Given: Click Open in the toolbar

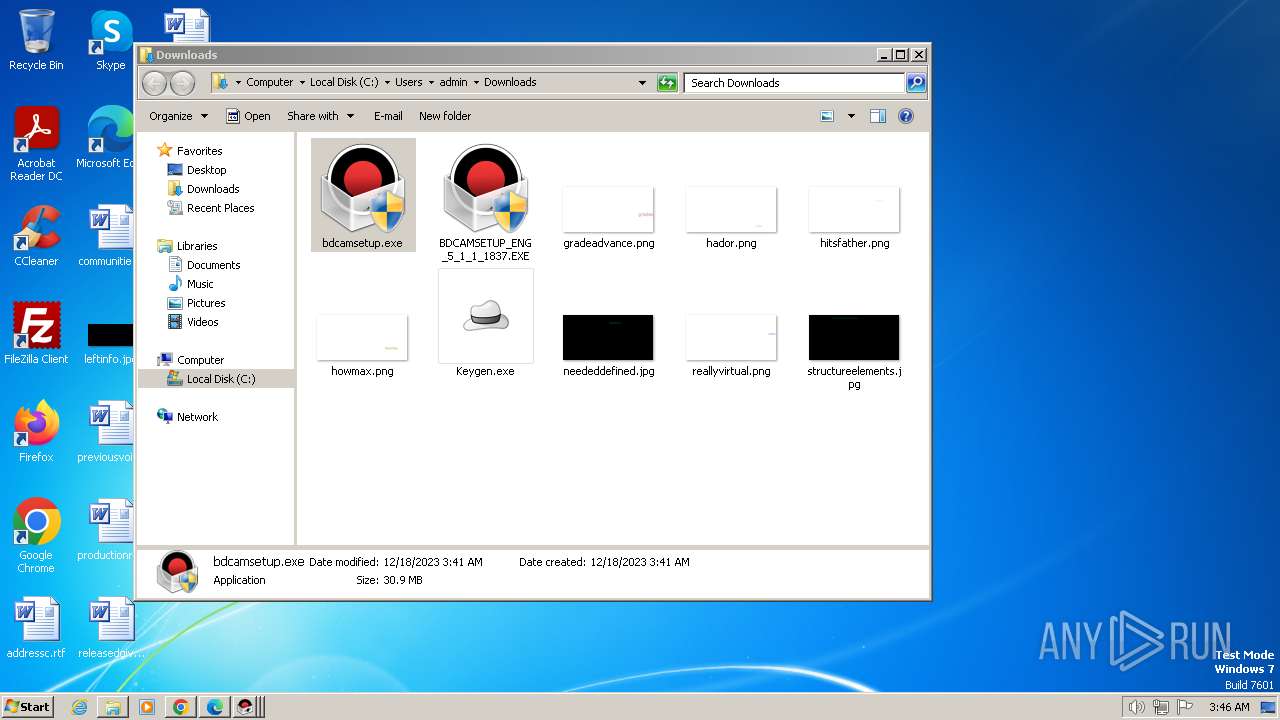Looking at the screenshot, I should [x=248, y=116].
